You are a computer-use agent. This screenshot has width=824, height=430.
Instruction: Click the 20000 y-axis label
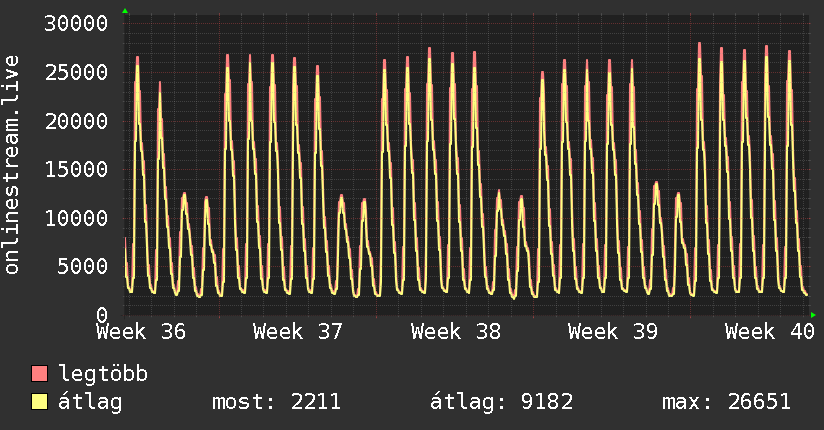click(x=76, y=121)
